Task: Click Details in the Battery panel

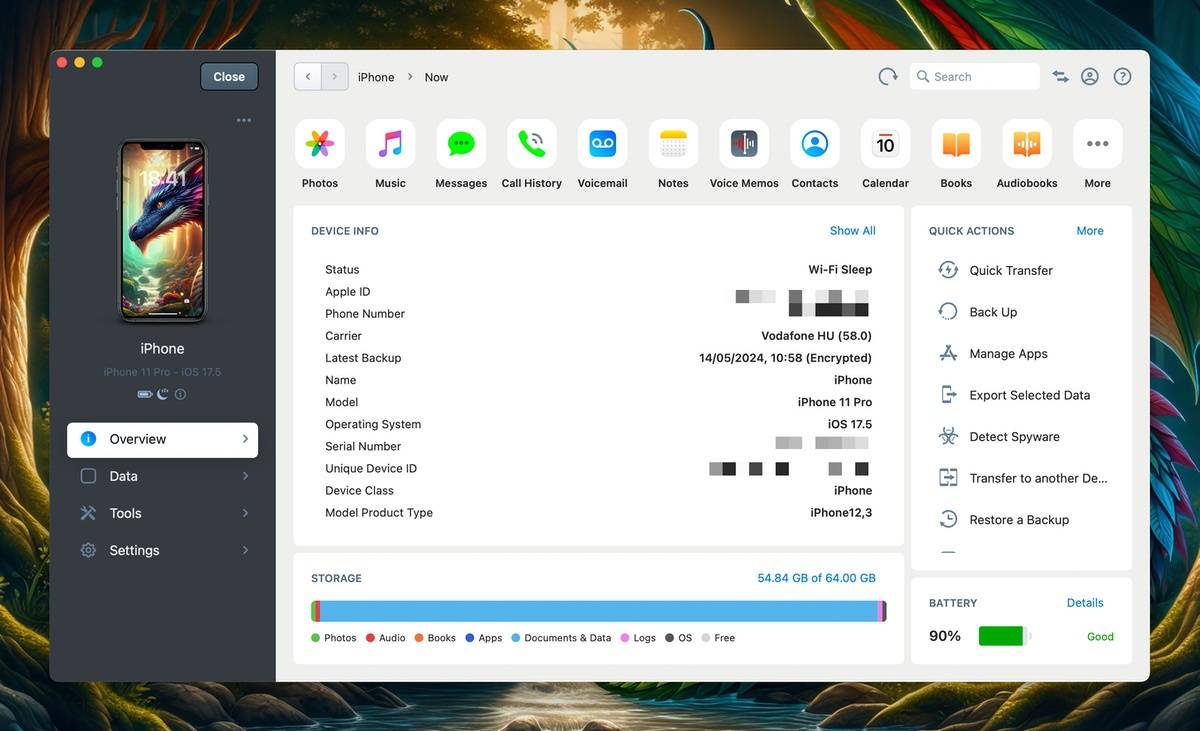Action: [x=1085, y=603]
